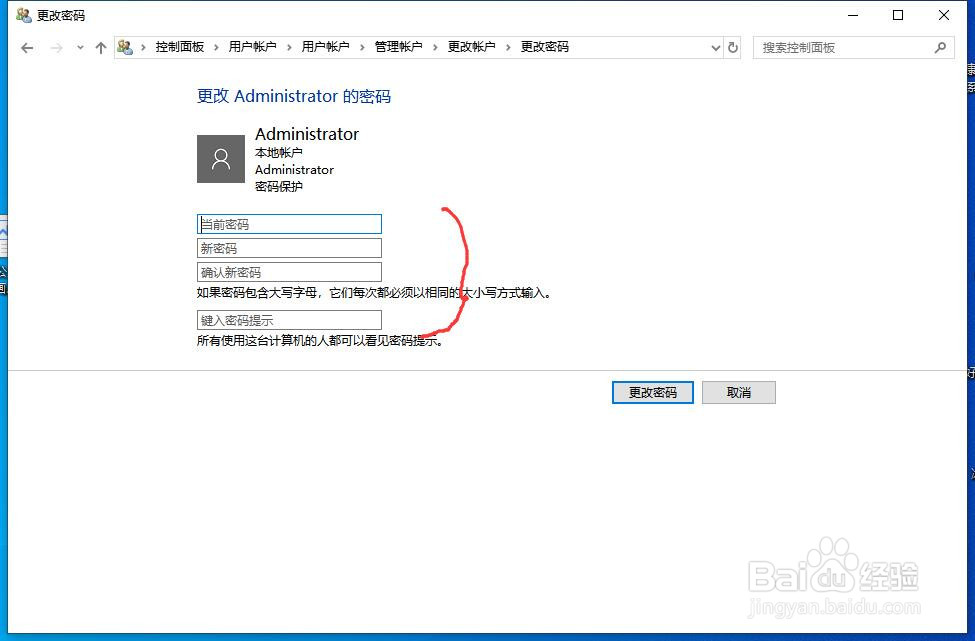Image resolution: width=975 pixels, height=641 pixels.
Task: Click the 新密码 input field
Action: 289,248
